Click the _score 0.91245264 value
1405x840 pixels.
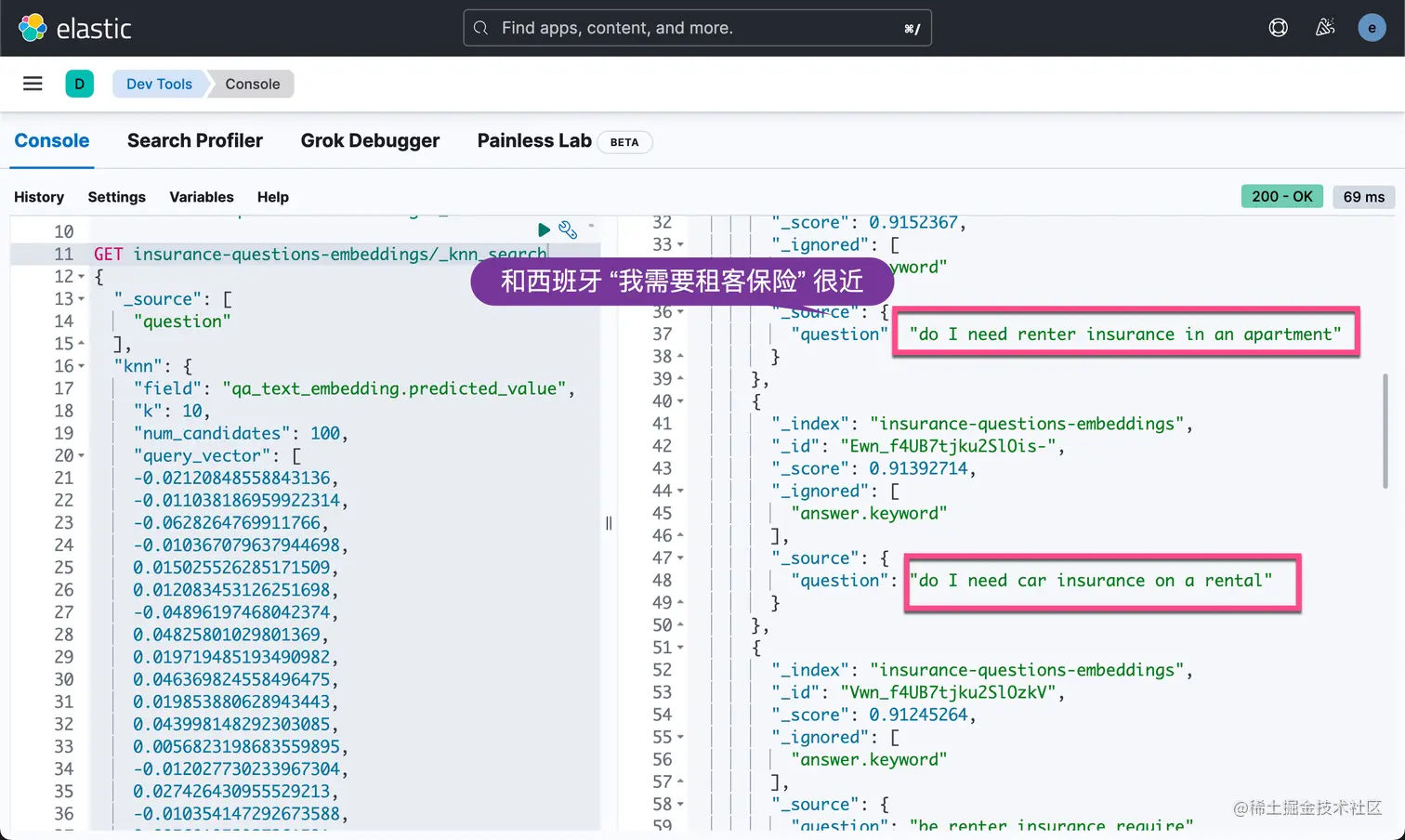[x=918, y=715]
